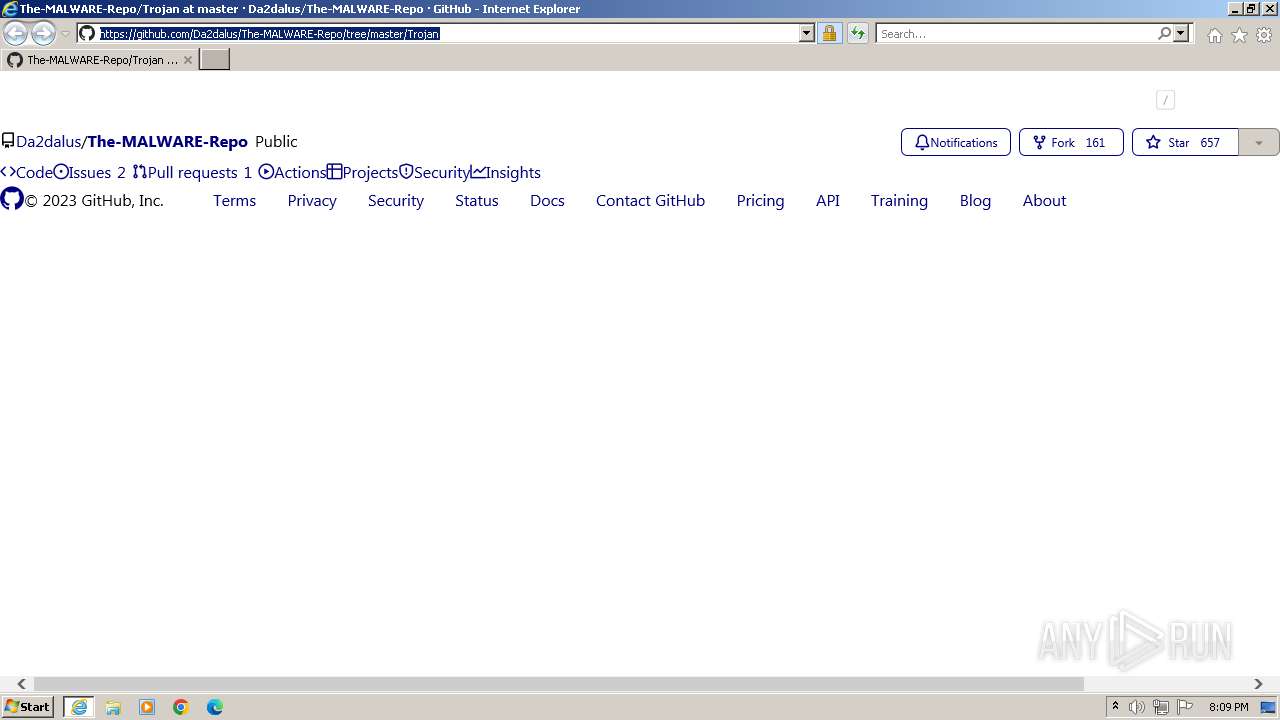The image size is (1280, 720).
Task: Click the fork icon in Fork button
Action: (1039, 142)
